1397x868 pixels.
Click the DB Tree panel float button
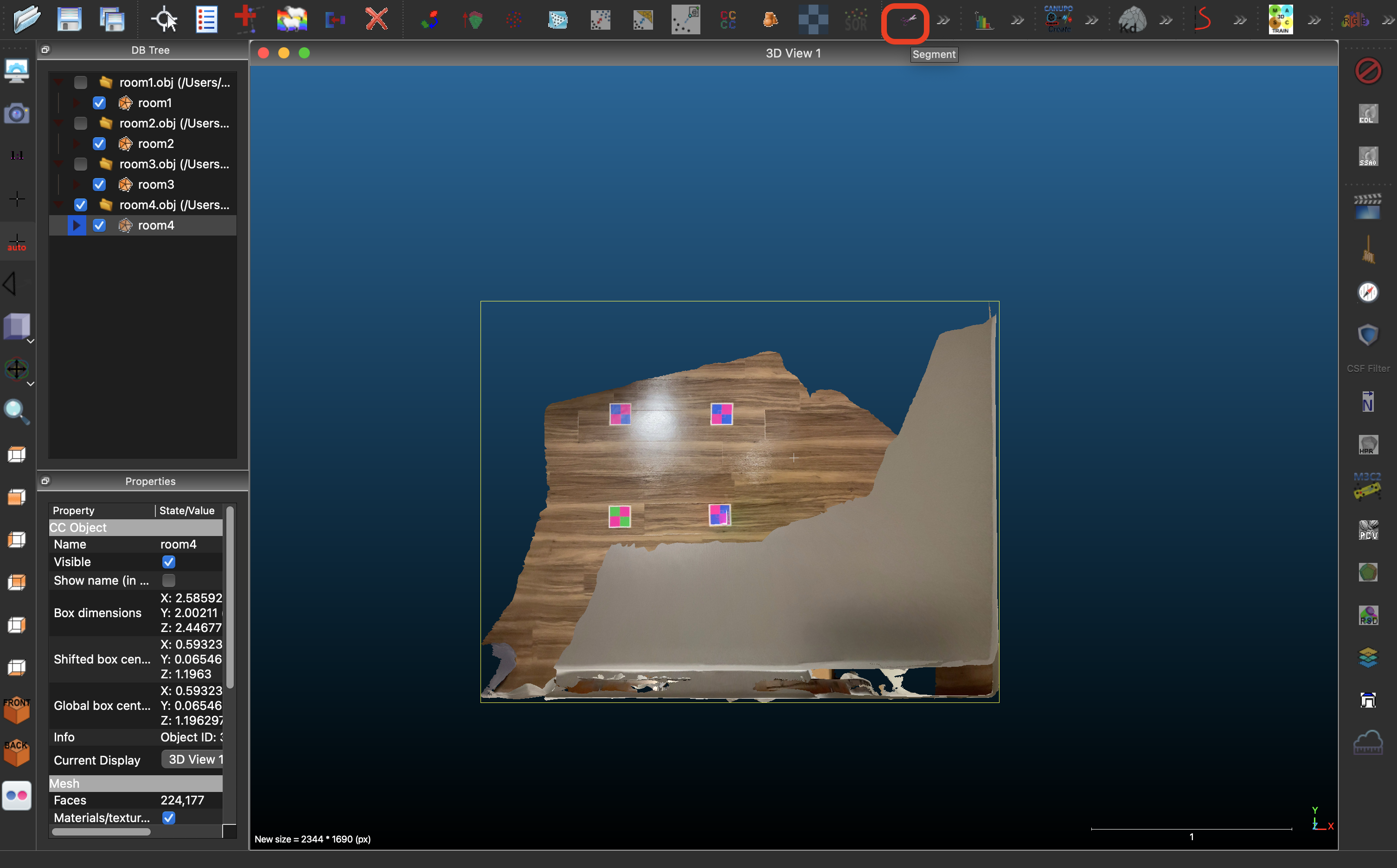[x=45, y=50]
